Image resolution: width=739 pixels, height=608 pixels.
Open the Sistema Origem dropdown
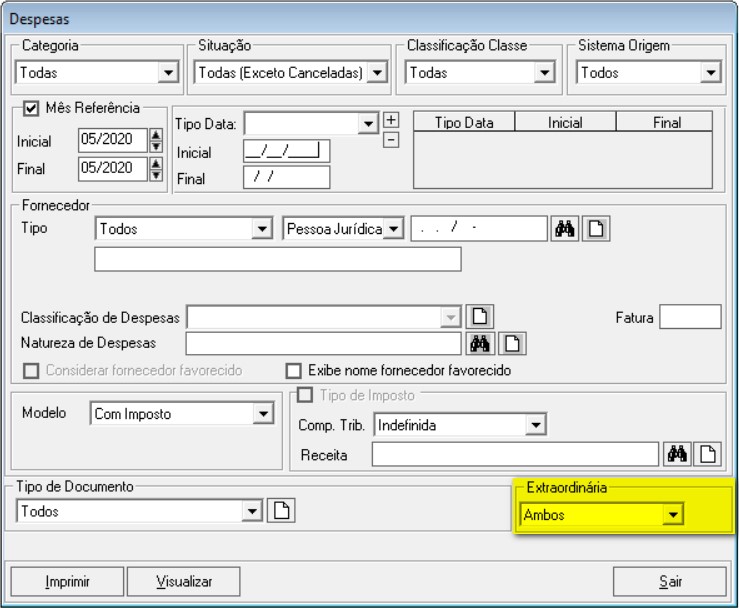(711, 73)
